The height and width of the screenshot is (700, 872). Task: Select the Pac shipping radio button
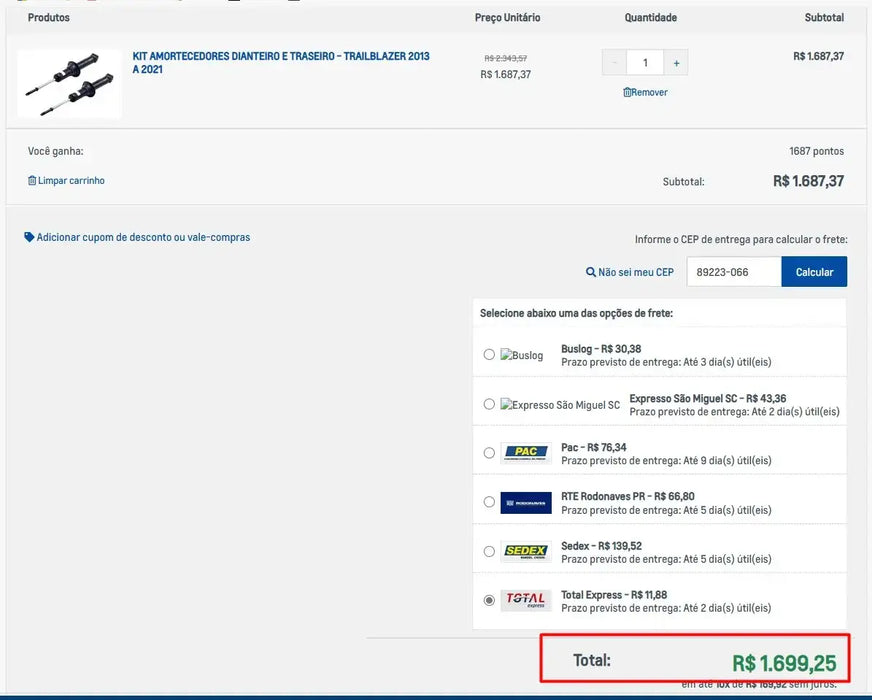(x=489, y=453)
